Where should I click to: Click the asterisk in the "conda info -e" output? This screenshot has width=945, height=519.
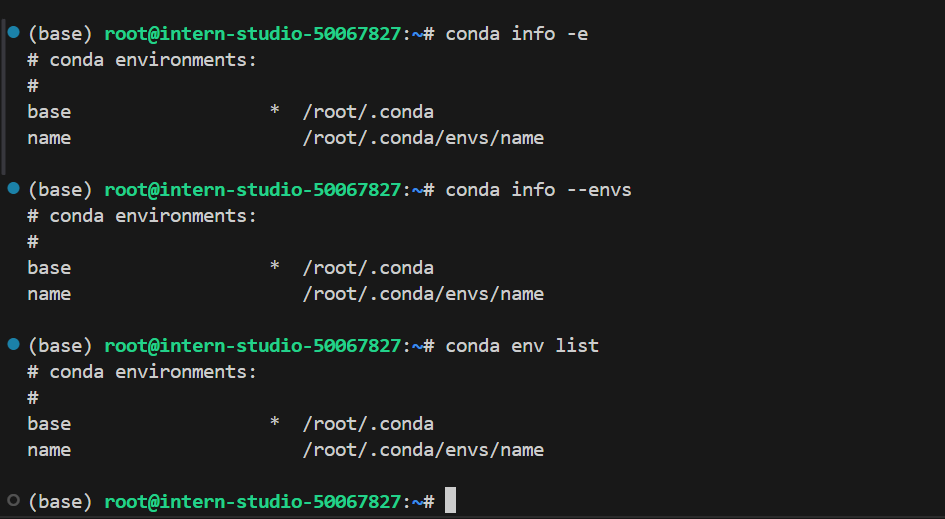pos(274,112)
